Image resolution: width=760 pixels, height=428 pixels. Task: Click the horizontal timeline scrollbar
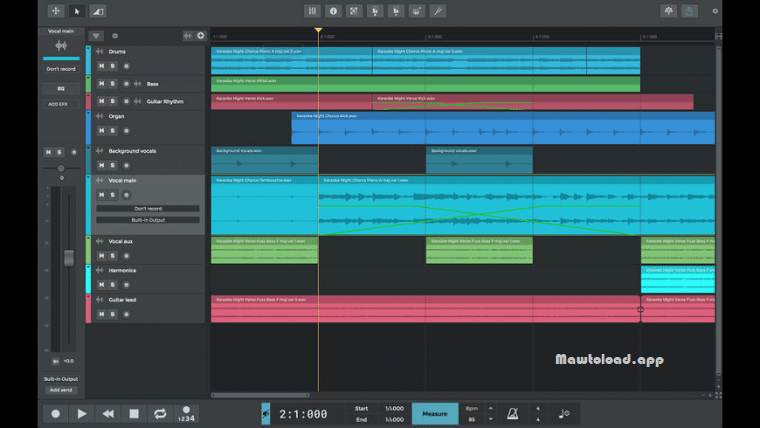pos(260,395)
